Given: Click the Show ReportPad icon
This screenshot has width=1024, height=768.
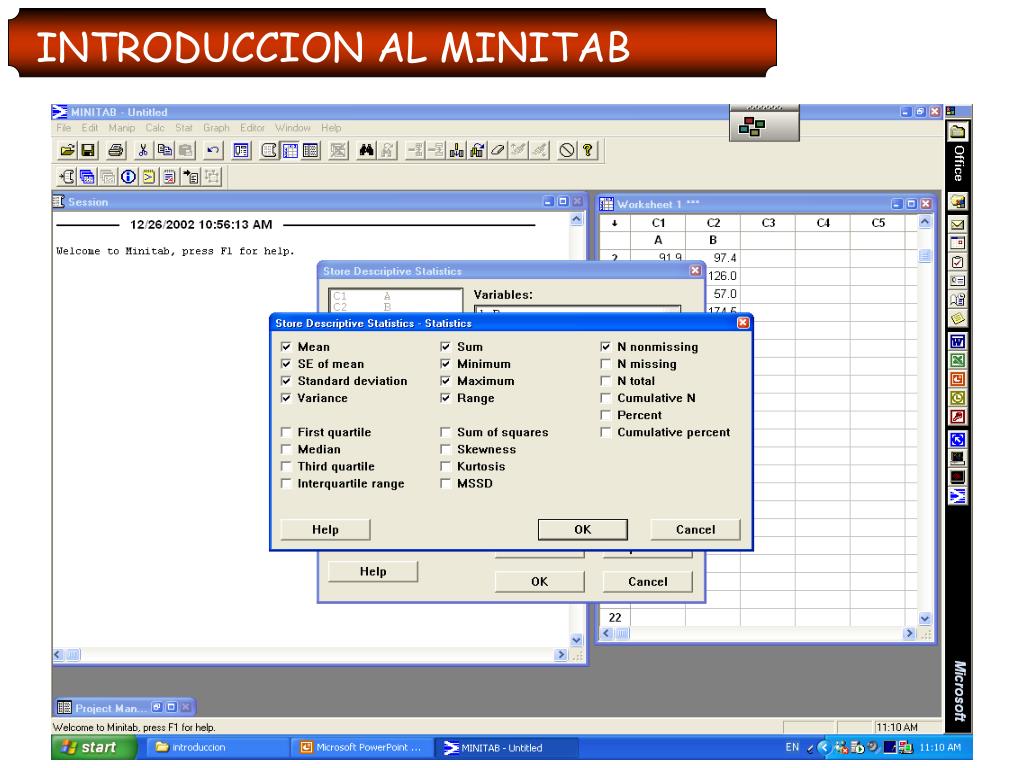Looking at the screenshot, I should pyautogui.click(x=170, y=176).
